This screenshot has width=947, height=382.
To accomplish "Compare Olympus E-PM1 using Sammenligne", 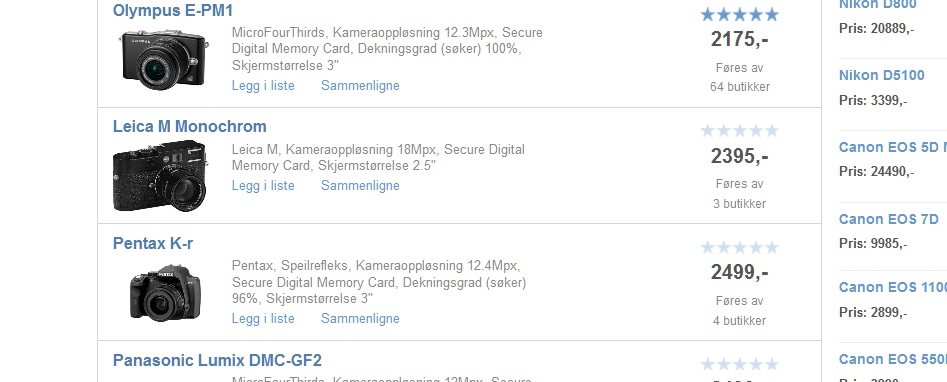I will [360, 86].
